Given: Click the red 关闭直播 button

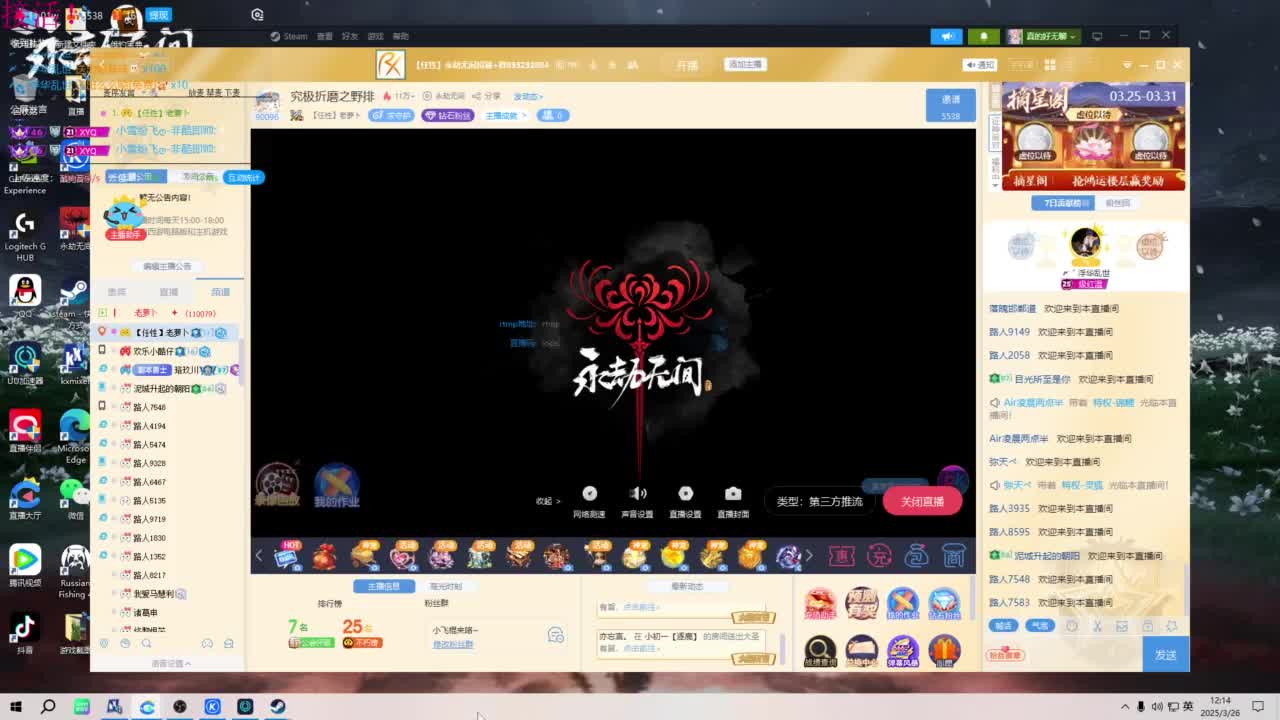Looking at the screenshot, I should [922, 501].
